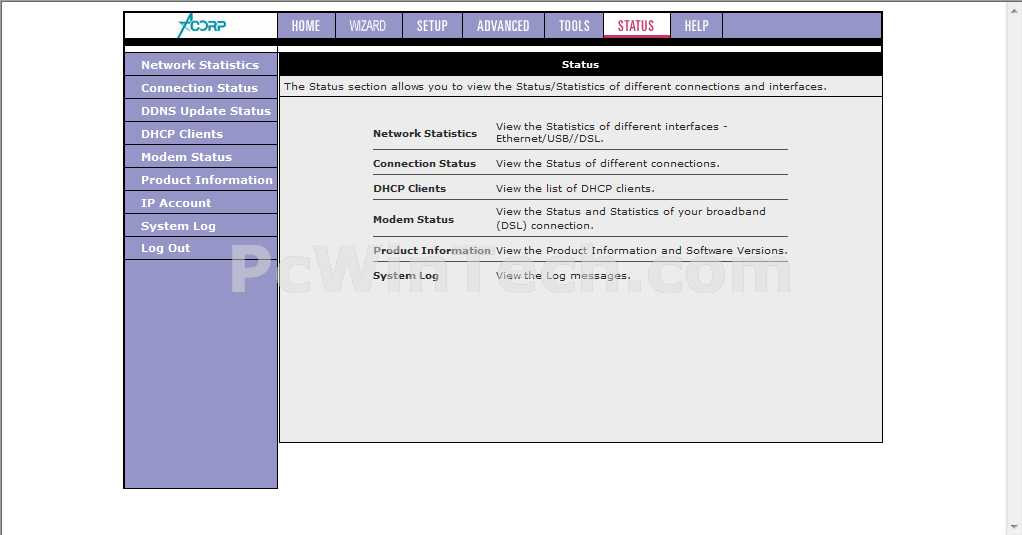This screenshot has height=535, width=1022.
Task: Click 'View the Status of different connections.' text
Action: click(x=607, y=164)
